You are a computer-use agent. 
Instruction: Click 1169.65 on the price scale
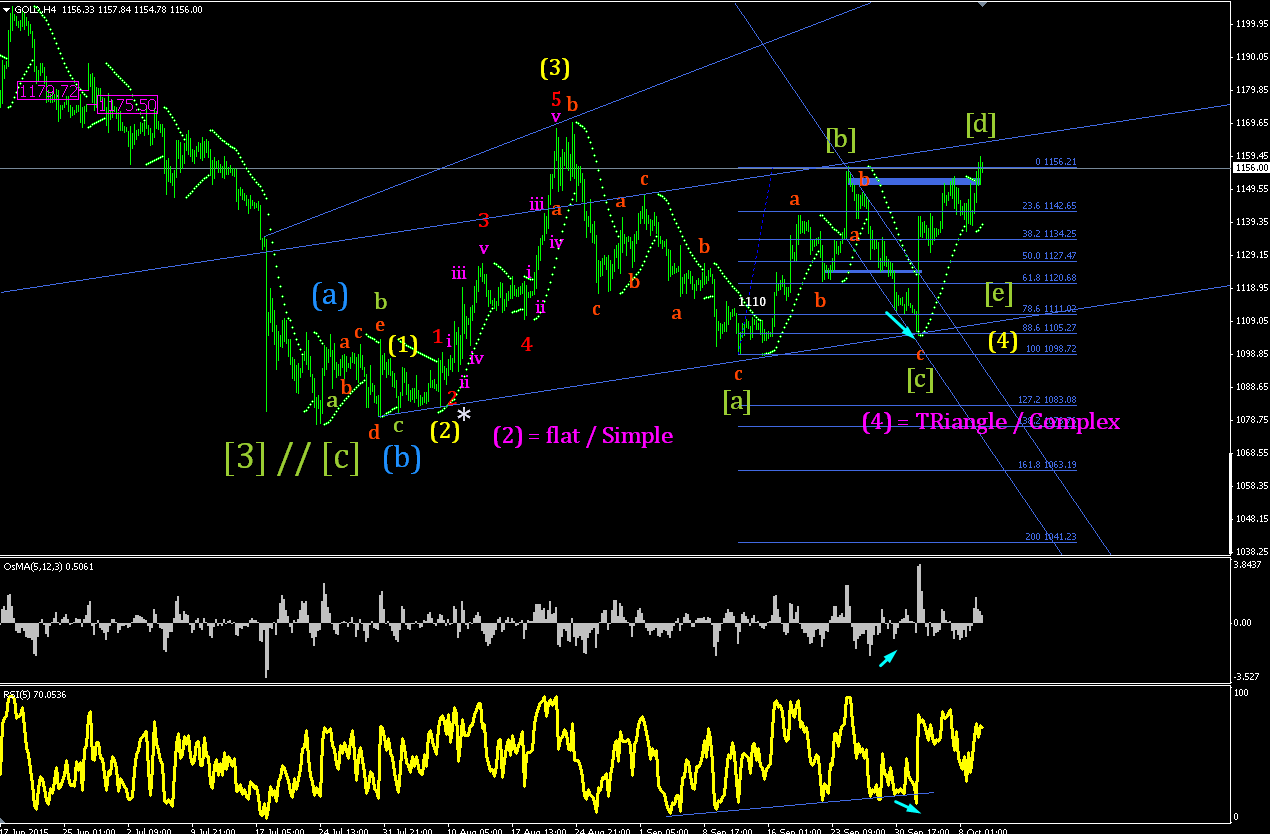1251,123
